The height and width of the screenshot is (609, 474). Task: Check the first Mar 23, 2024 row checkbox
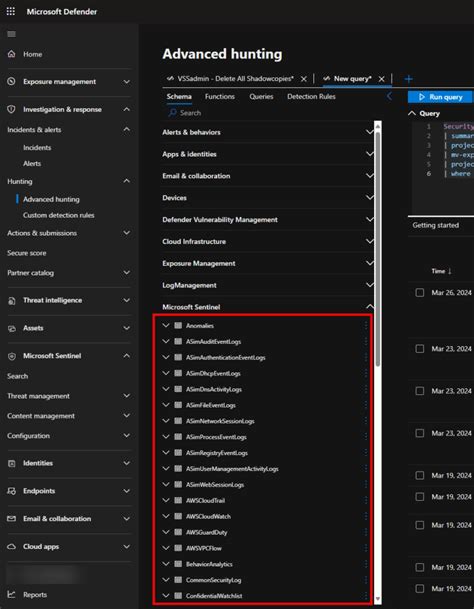click(420, 349)
